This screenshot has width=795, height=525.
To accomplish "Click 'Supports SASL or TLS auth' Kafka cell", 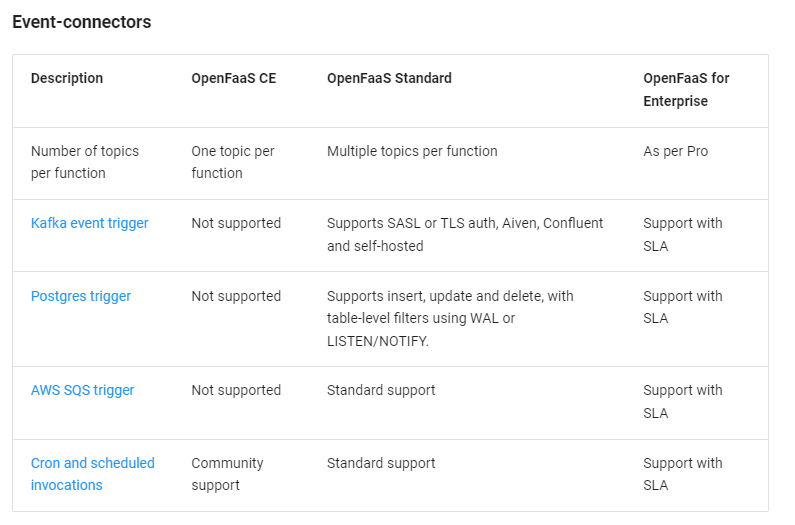I will click(465, 234).
